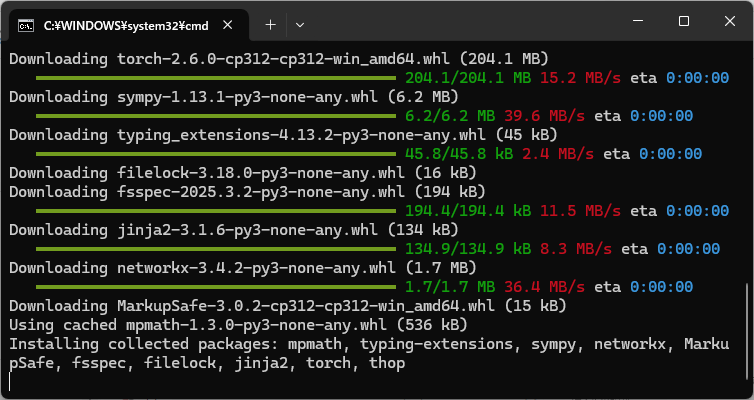Image resolution: width=754 pixels, height=400 pixels.
Task: Click the 'thop' package name
Action: (x=387, y=363)
